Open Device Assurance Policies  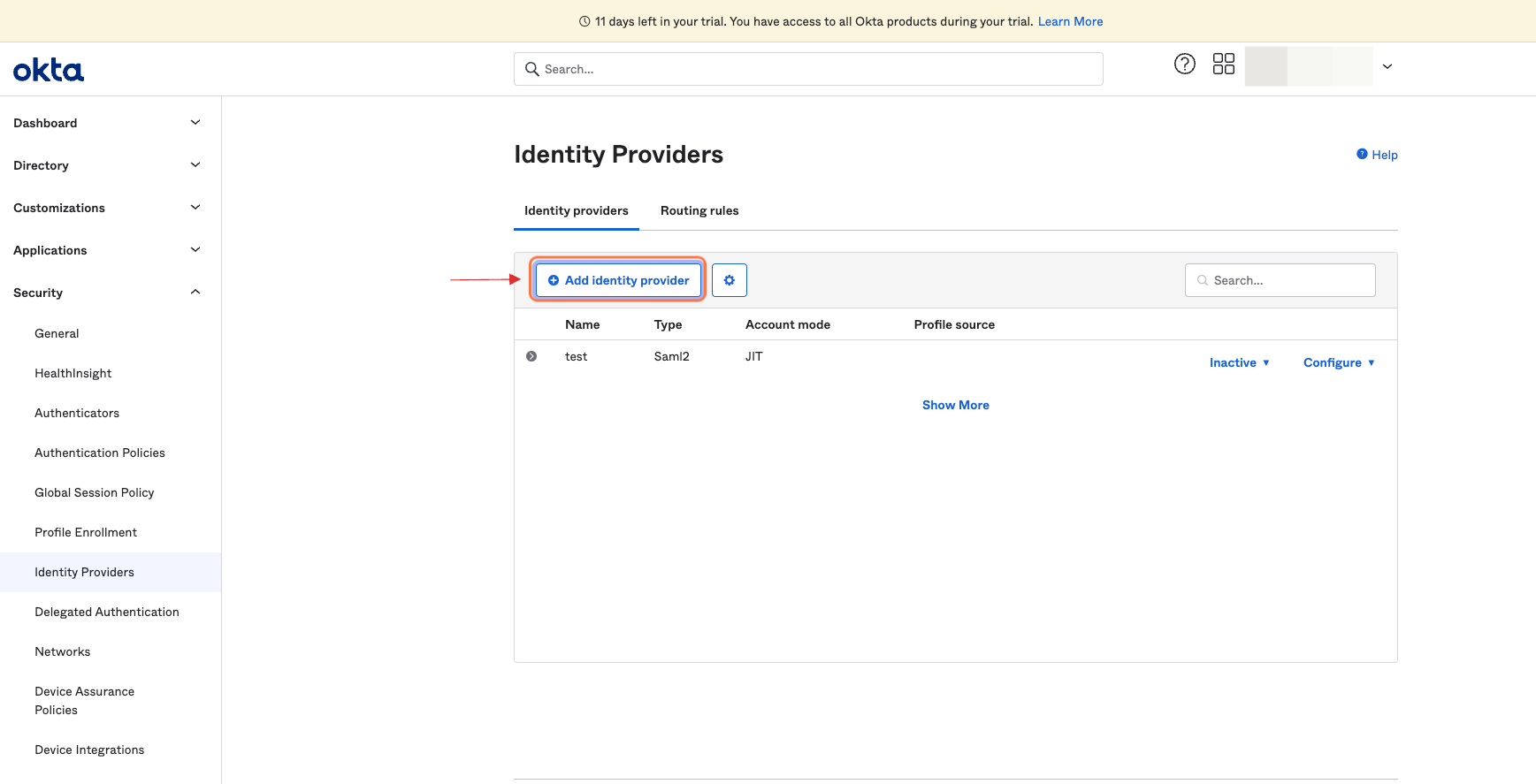click(85, 700)
